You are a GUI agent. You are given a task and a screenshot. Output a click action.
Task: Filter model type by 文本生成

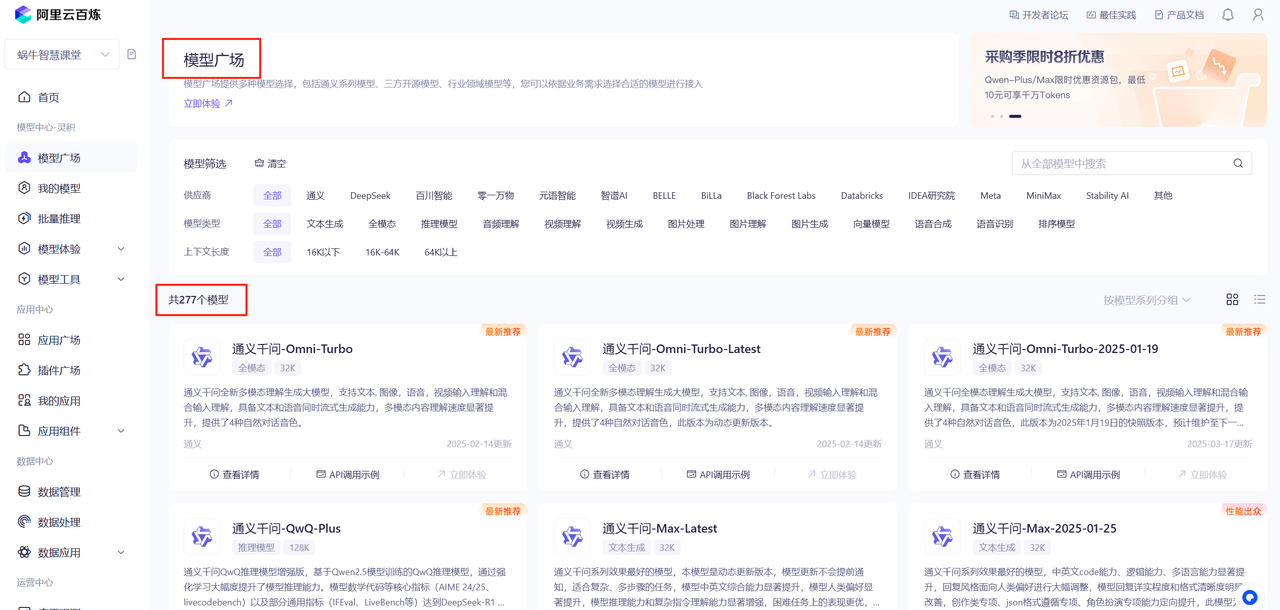pos(325,224)
